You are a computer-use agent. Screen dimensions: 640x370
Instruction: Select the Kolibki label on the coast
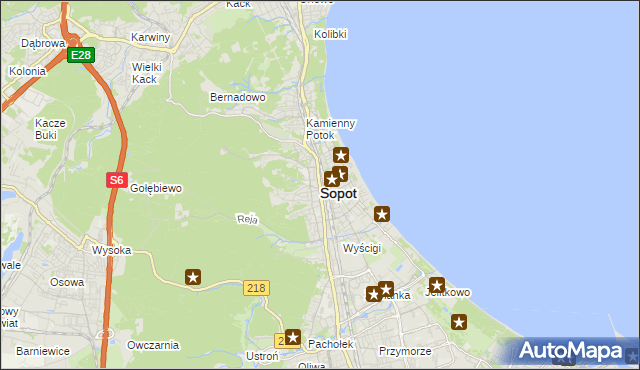coord(330,34)
